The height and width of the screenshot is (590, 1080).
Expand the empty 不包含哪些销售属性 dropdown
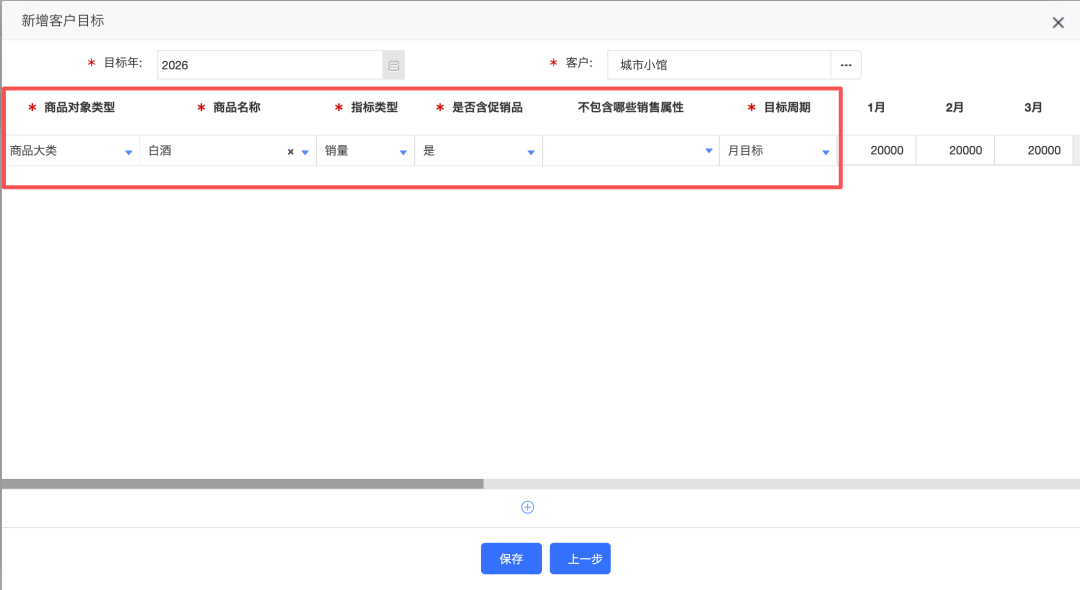(709, 150)
